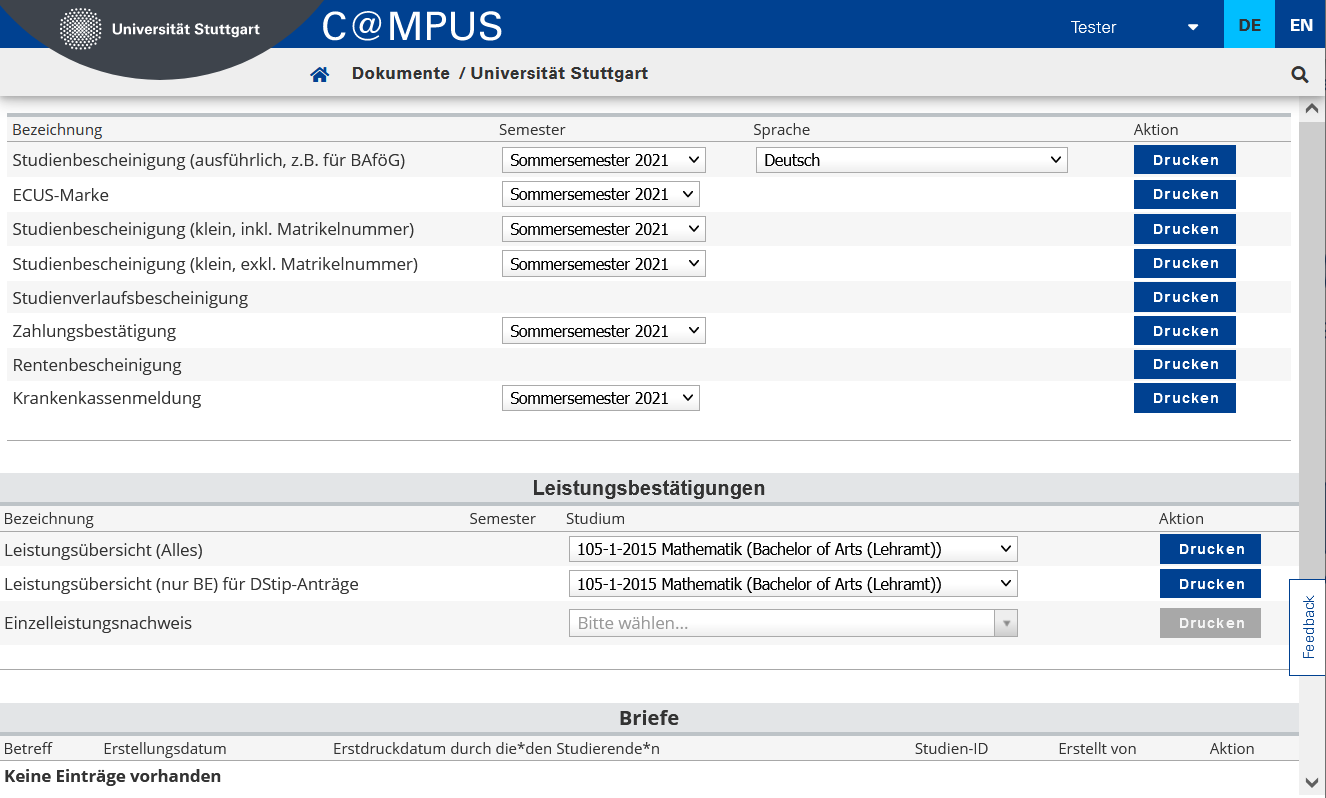
Task: Click the C@MPUS title
Action: click(412, 27)
